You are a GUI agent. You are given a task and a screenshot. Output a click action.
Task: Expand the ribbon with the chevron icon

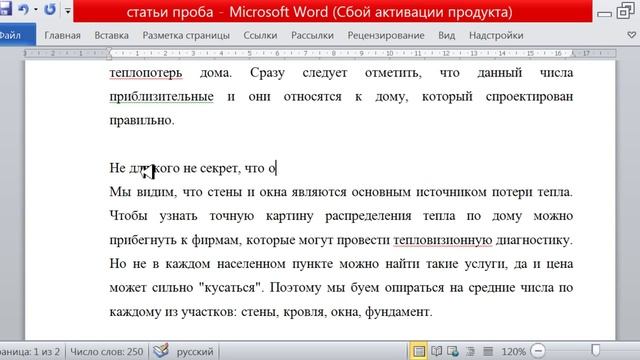(631, 36)
